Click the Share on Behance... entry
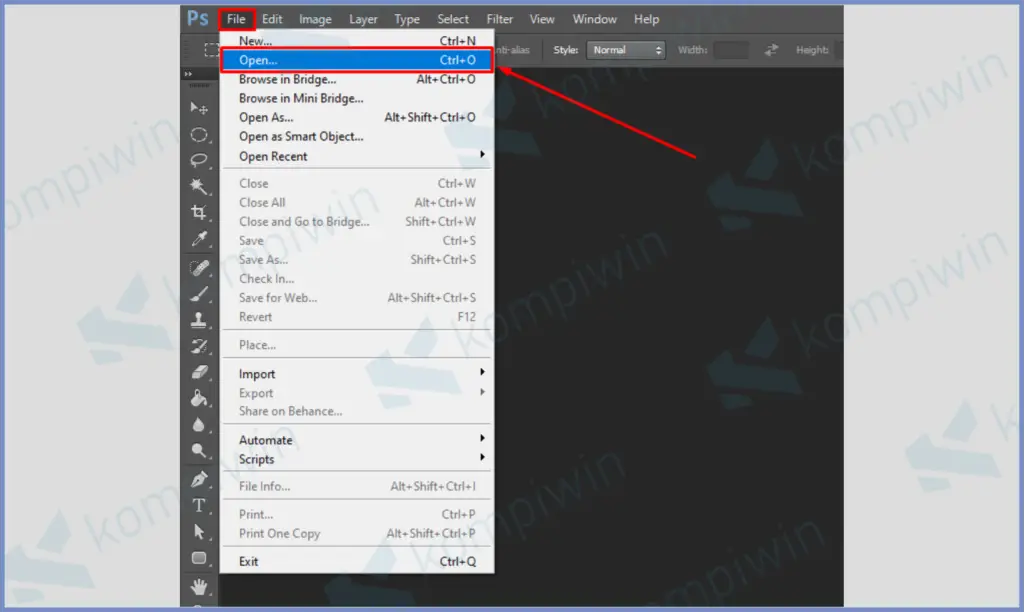The width and height of the screenshot is (1024, 612). 357,411
